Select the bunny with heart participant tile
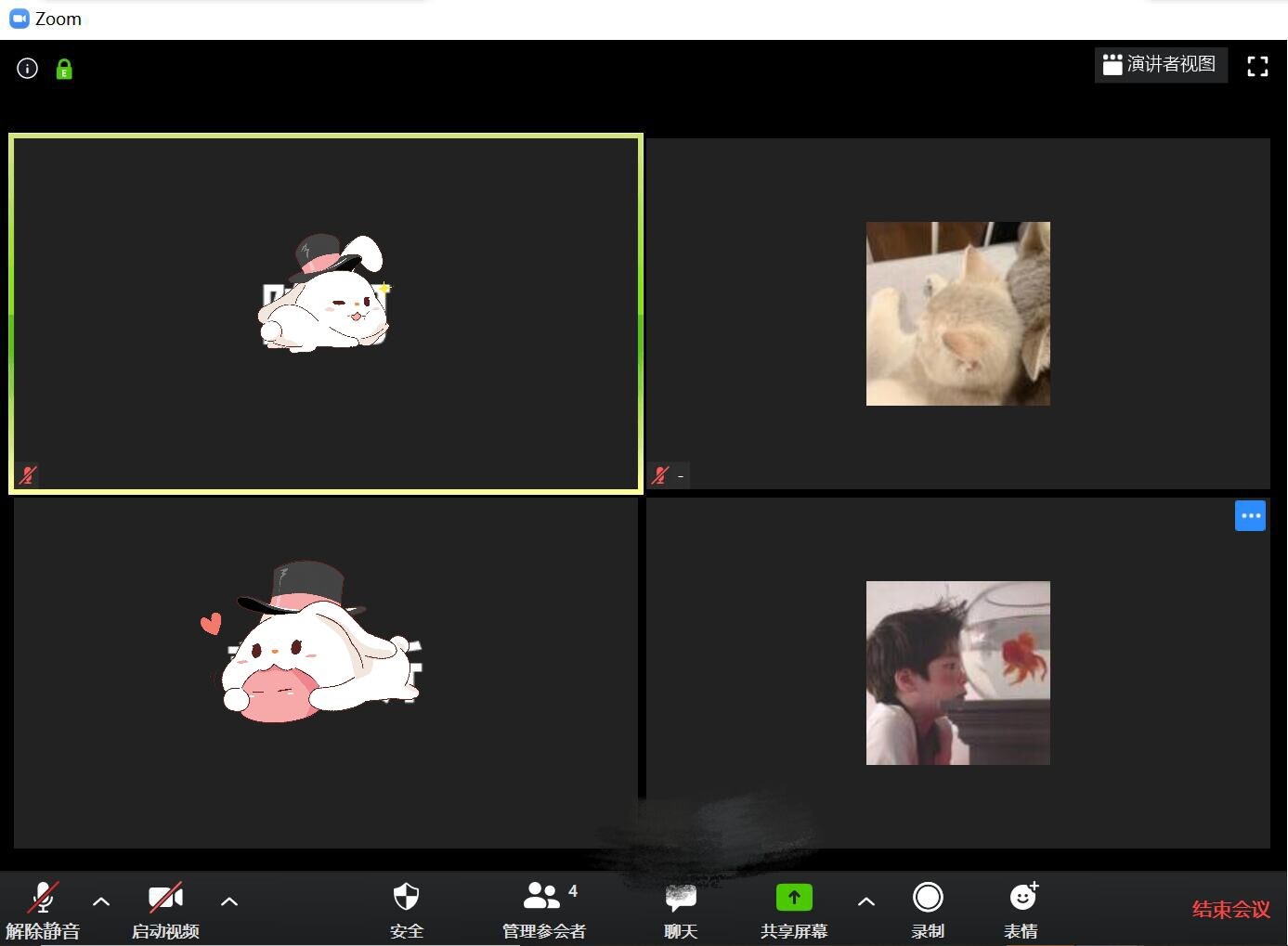 click(325, 673)
